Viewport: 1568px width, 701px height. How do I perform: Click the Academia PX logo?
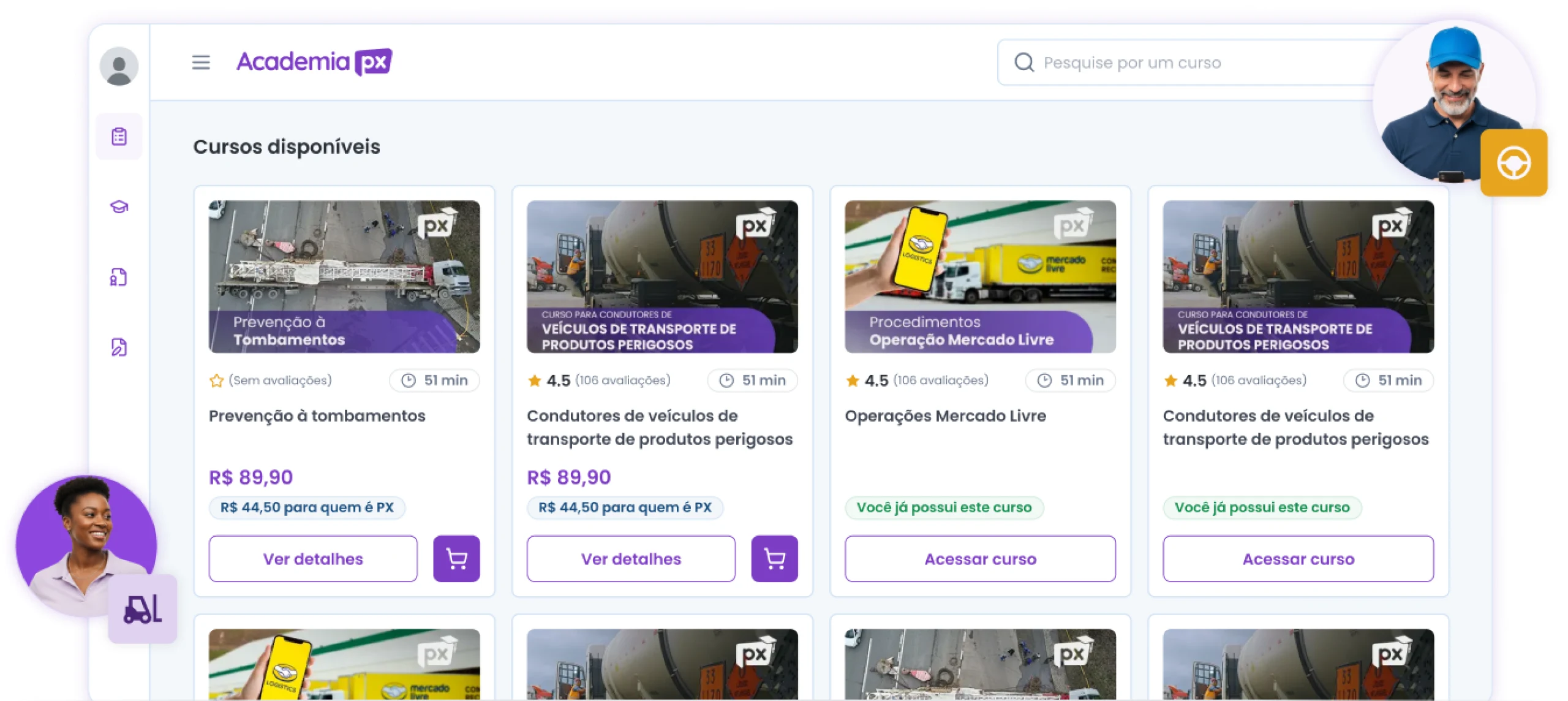[x=314, y=62]
